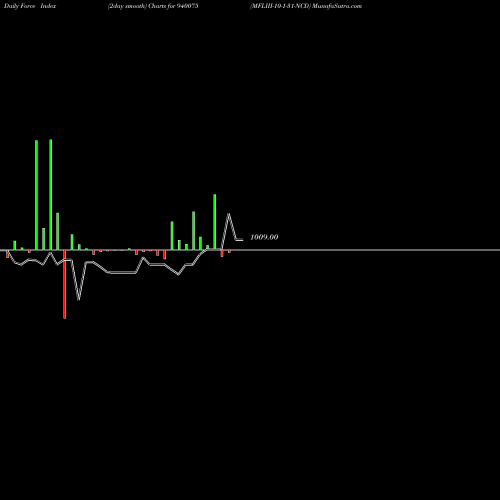Click the last tall green bar before the 1009.00 label
Viewport: 500px width, 500px height.
pyautogui.click(x=215, y=222)
